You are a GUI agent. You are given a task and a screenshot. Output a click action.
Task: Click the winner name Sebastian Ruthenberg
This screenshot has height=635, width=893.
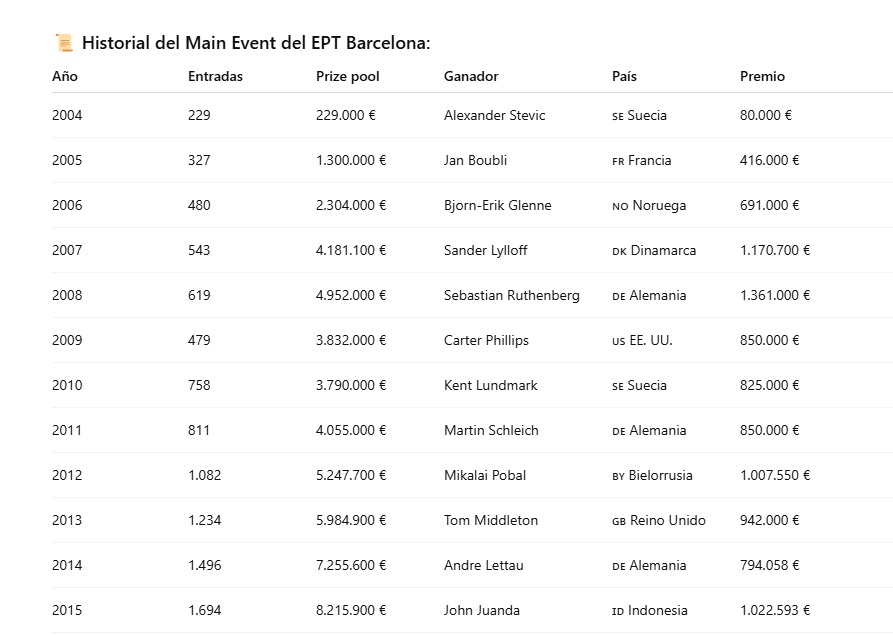coord(511,295)
